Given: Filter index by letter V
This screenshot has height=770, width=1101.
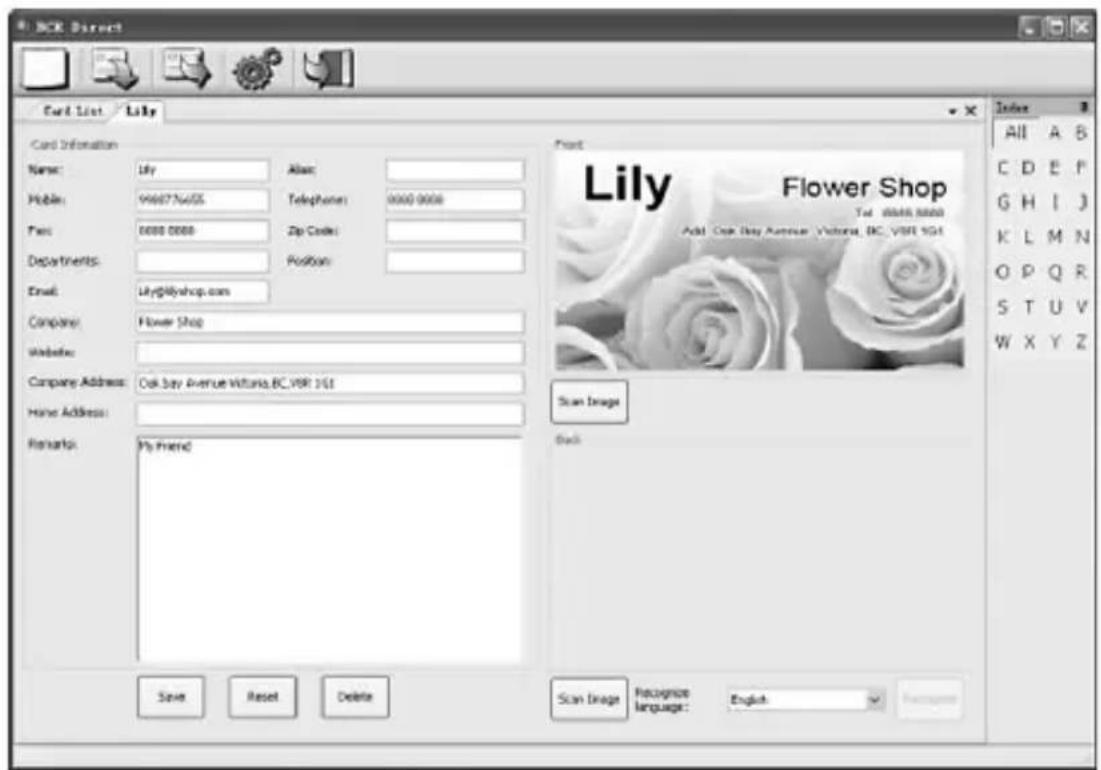Looking at the screenshot, I should pyautogui.click(x=1082, y=307).
